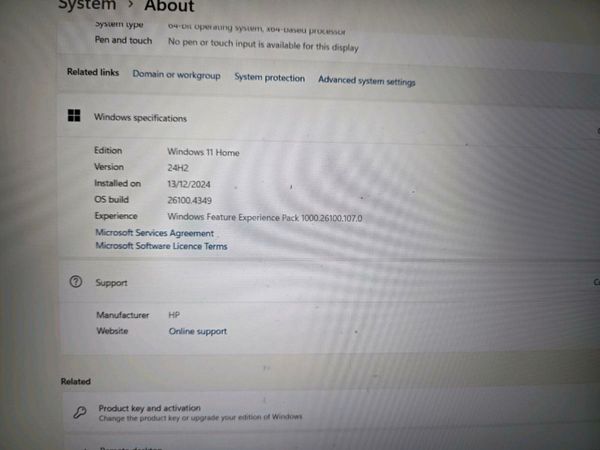Select the installed on date 13/12/2024
Viewport: 600px width, 450px height.
(189, 184)
